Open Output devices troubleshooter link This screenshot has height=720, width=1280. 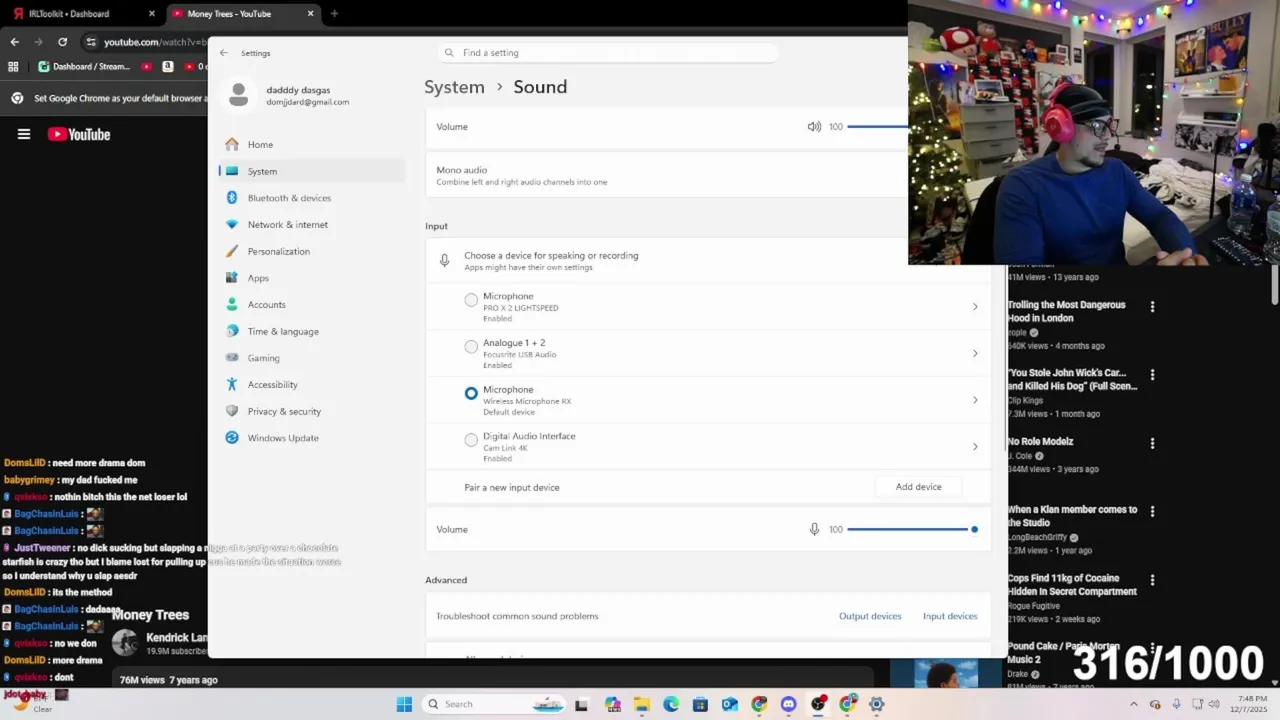870,616
